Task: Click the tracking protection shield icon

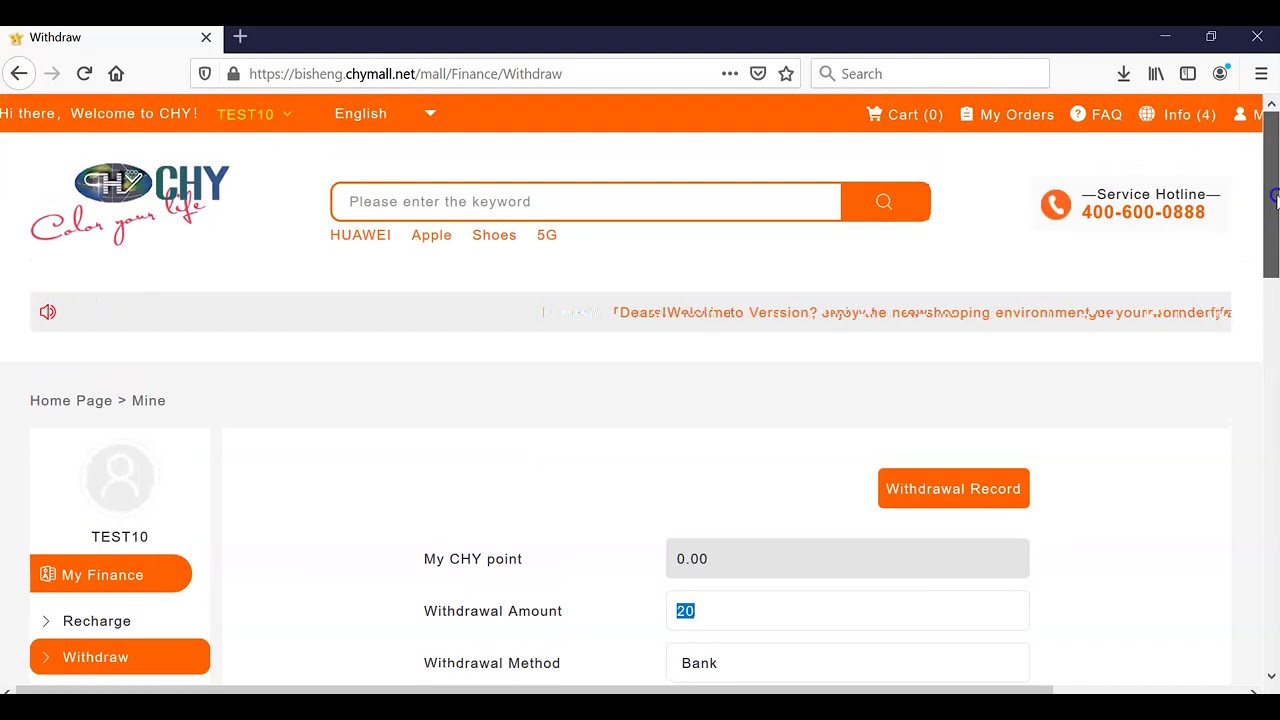Action: 205,73
